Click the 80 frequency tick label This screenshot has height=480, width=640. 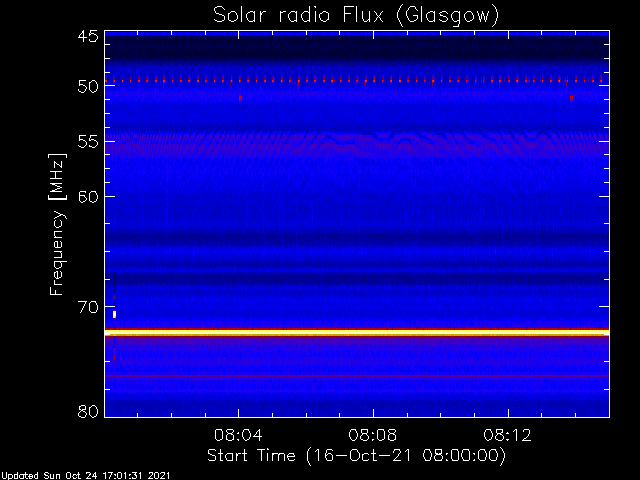(88, 411)
